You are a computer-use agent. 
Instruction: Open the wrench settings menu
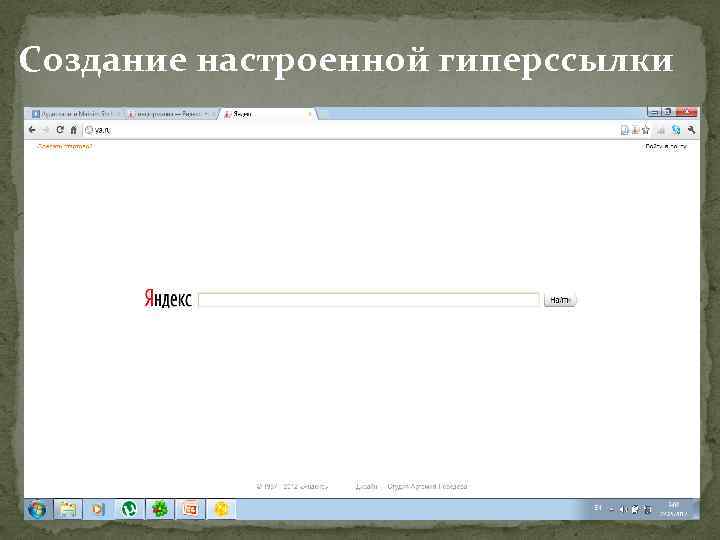(x=691, y=130)
